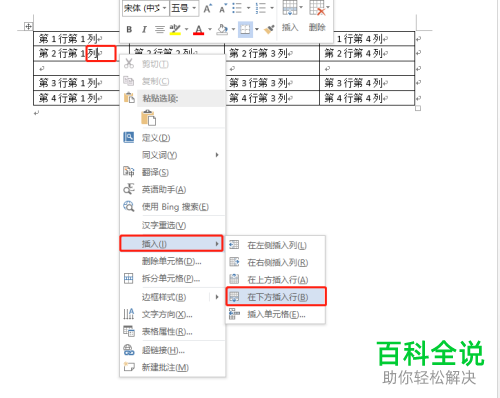Image resolution: width=500 pixels, height=398 pixels.
Task: Select 文字方向(X)... menu entry
Action: tap(172, 314)
